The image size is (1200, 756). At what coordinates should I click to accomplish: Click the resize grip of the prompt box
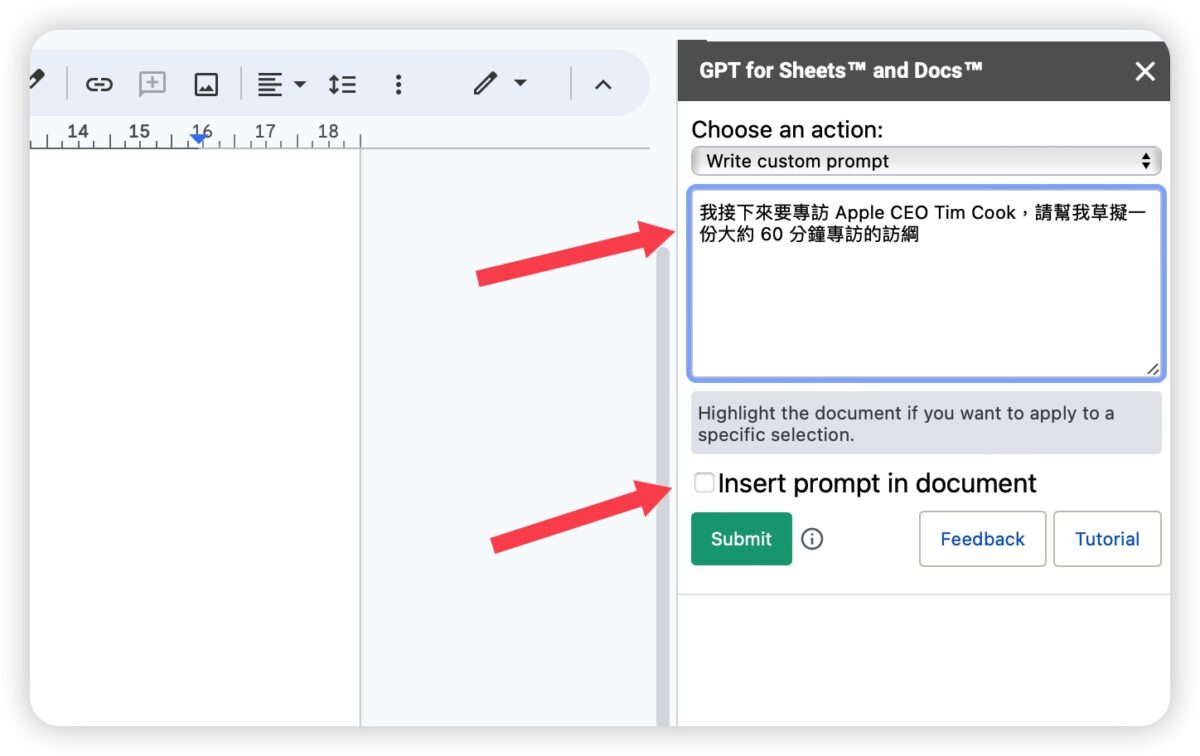[1152, 369]
